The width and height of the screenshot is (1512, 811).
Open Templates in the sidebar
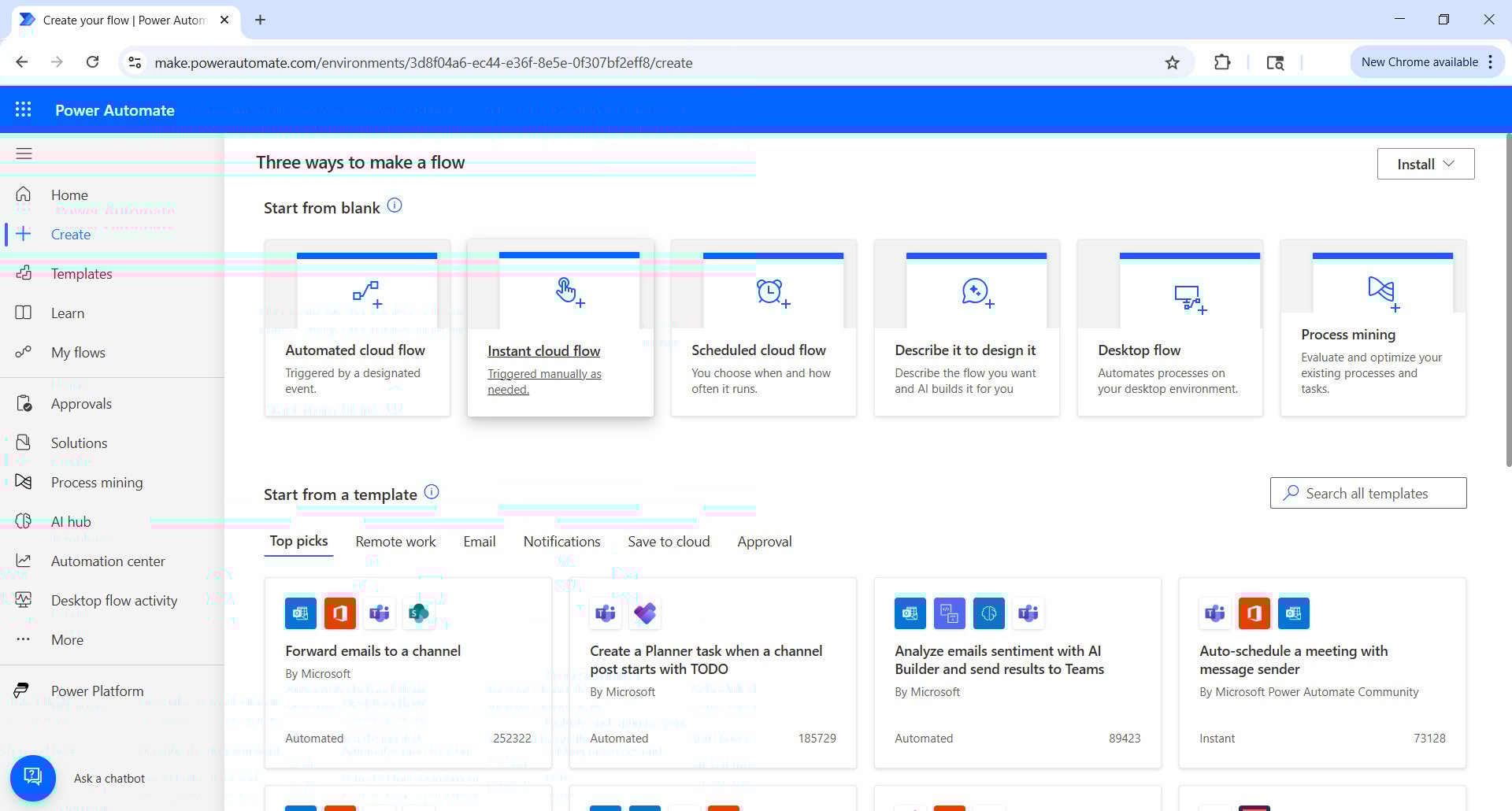coord(81,273)
